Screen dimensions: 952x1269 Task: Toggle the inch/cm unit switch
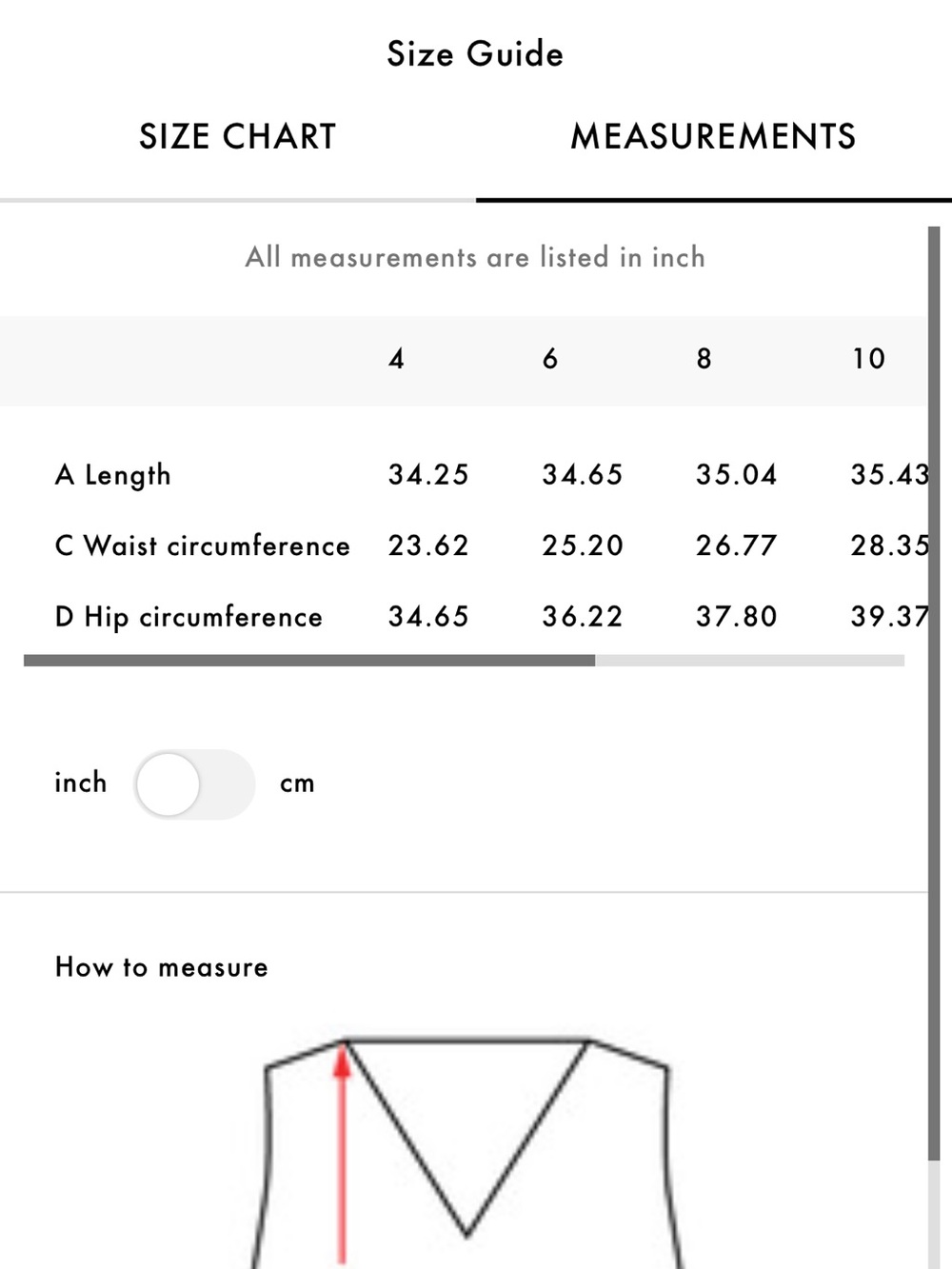click(194, 784)
